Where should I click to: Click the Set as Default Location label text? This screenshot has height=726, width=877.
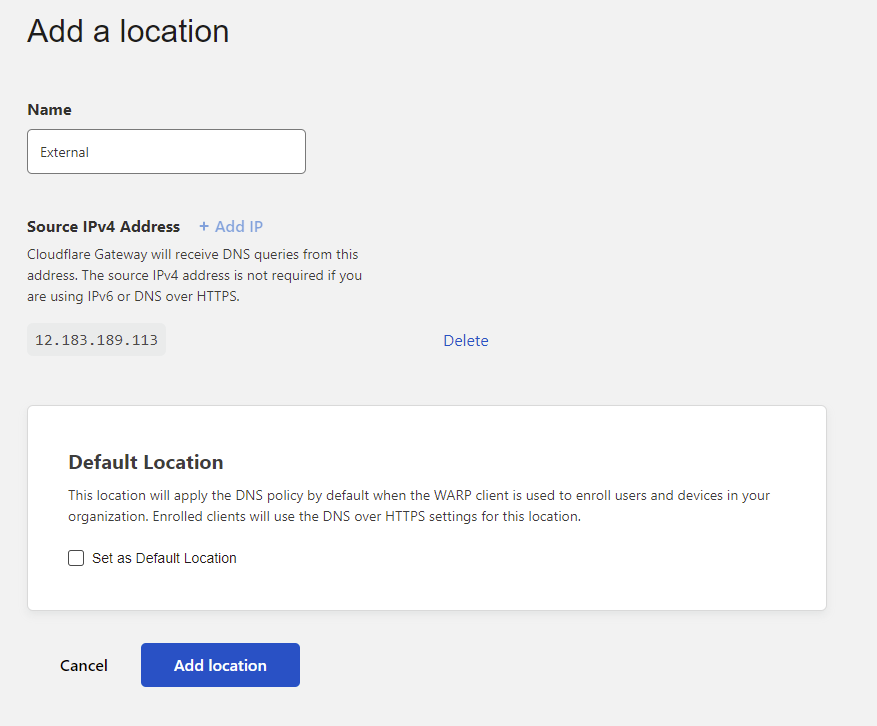point(164,558)
